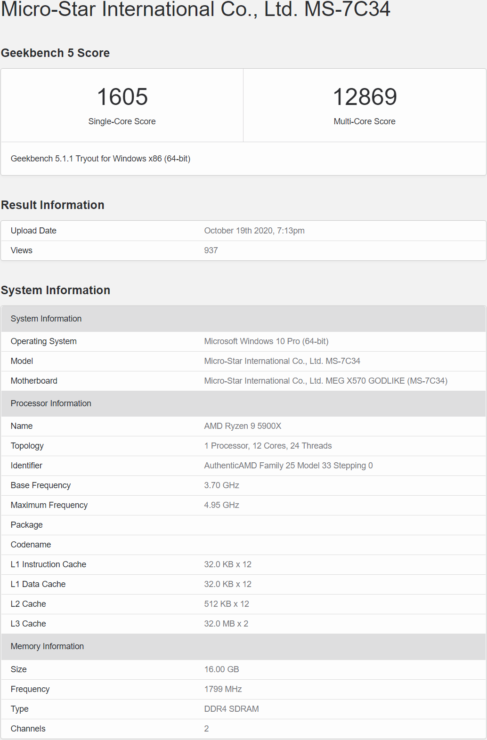Select the Channels value 2
Image resolution: width=487 pixels, height=740 pixels.
coord(206,729)
